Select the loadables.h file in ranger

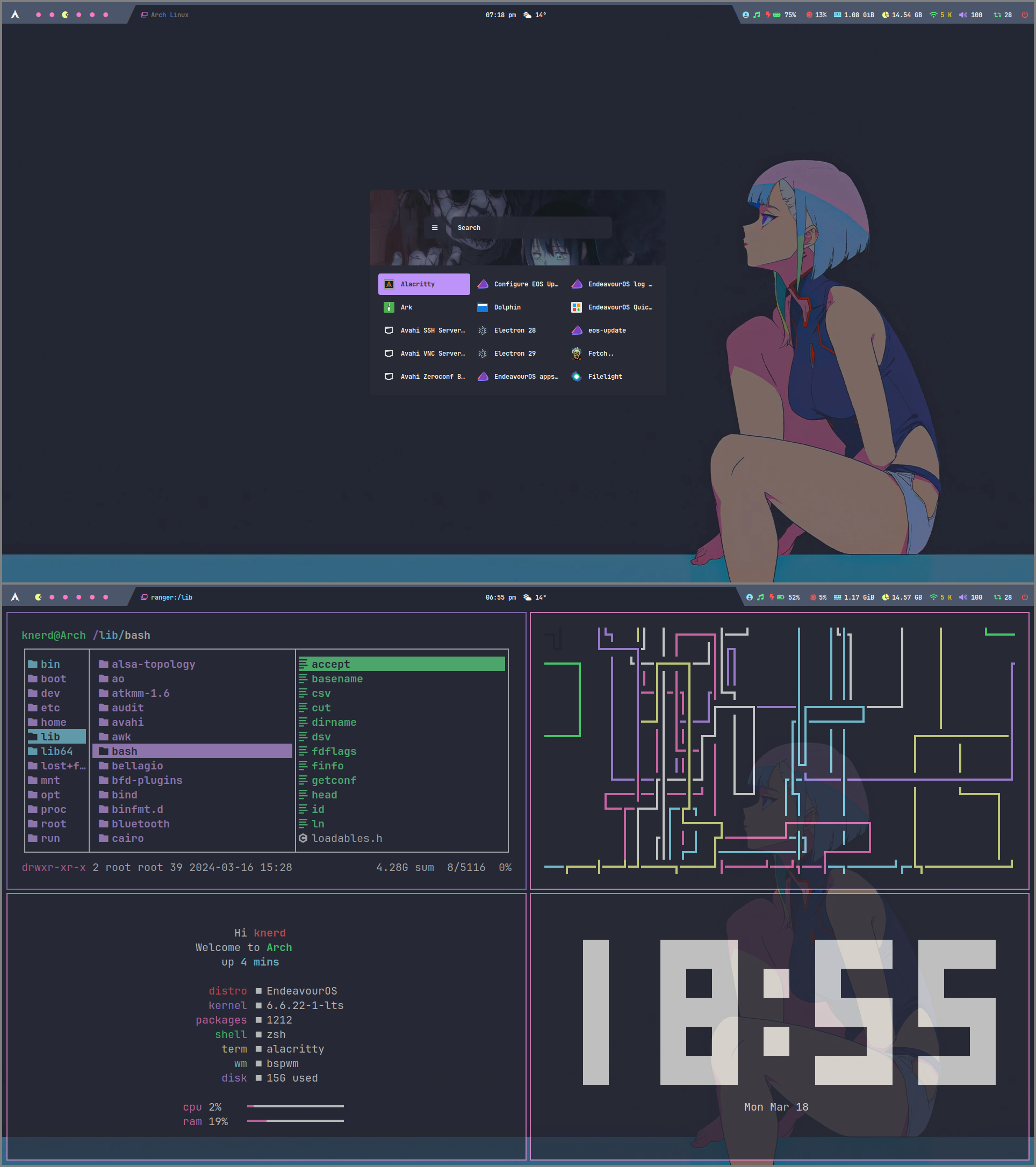(401, 838)
